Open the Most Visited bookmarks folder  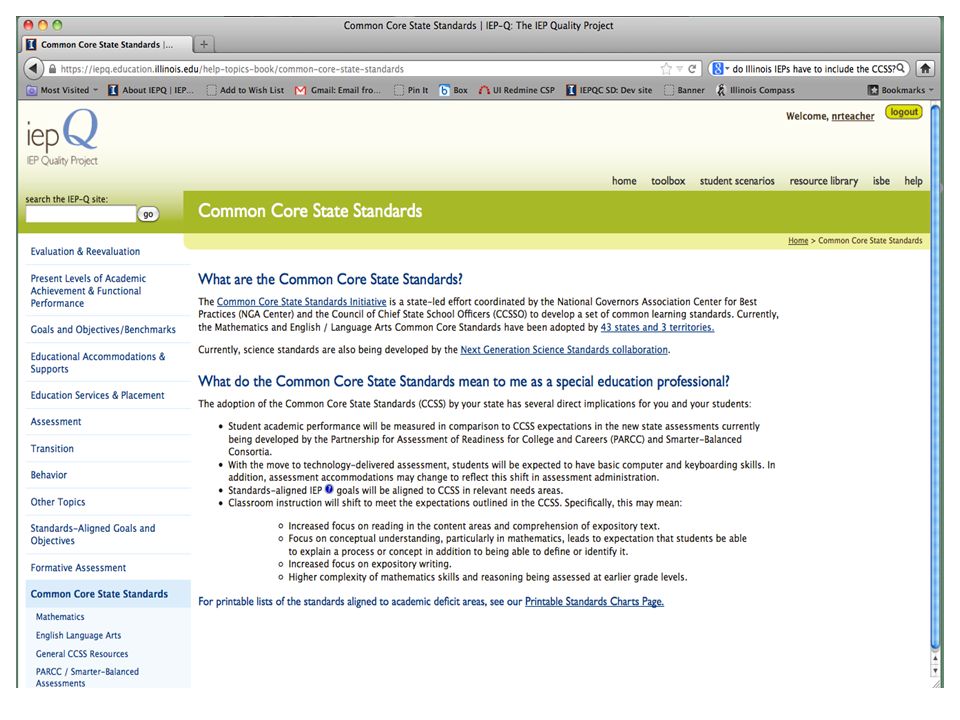click(x=62, y=90)
